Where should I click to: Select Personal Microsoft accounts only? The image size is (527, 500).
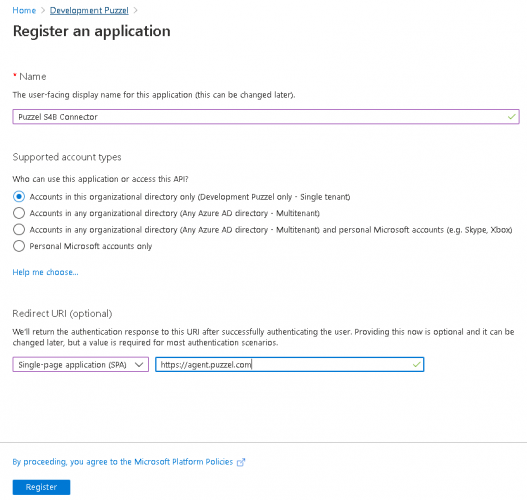pos(19,246)
